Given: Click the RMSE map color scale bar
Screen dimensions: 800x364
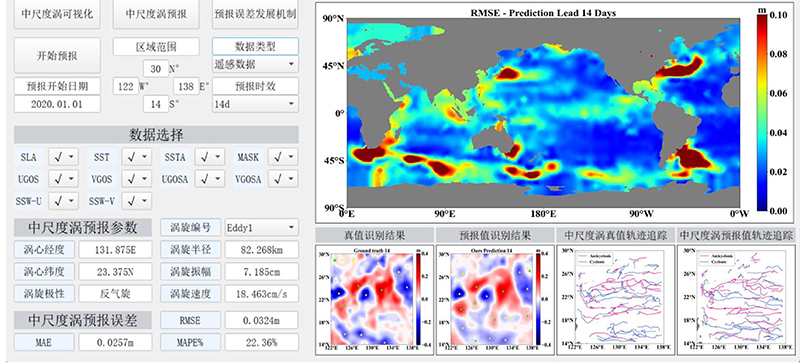Looking at the screenshot, I should pyautogui.click(x=762, y=112).
